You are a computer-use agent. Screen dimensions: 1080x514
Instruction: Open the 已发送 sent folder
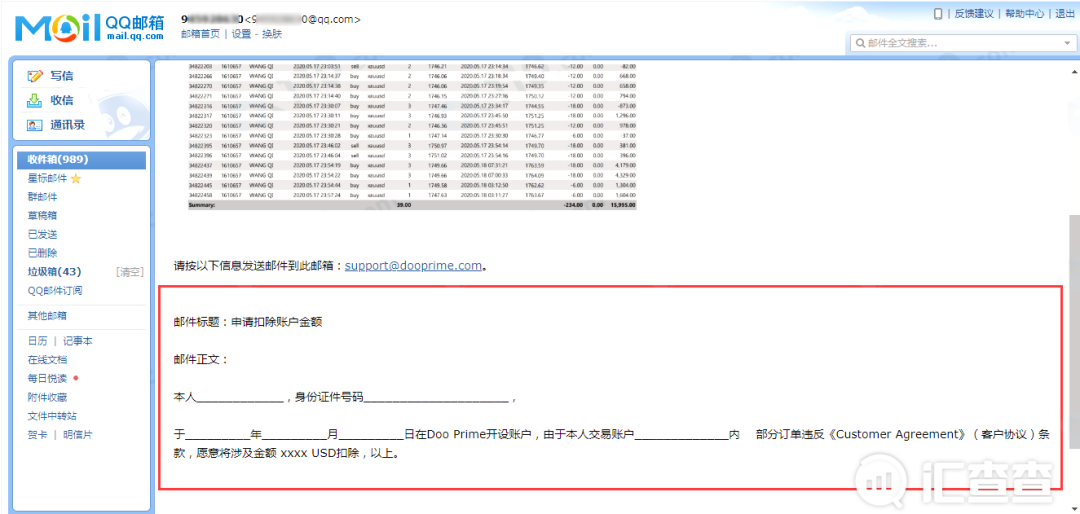42,234
